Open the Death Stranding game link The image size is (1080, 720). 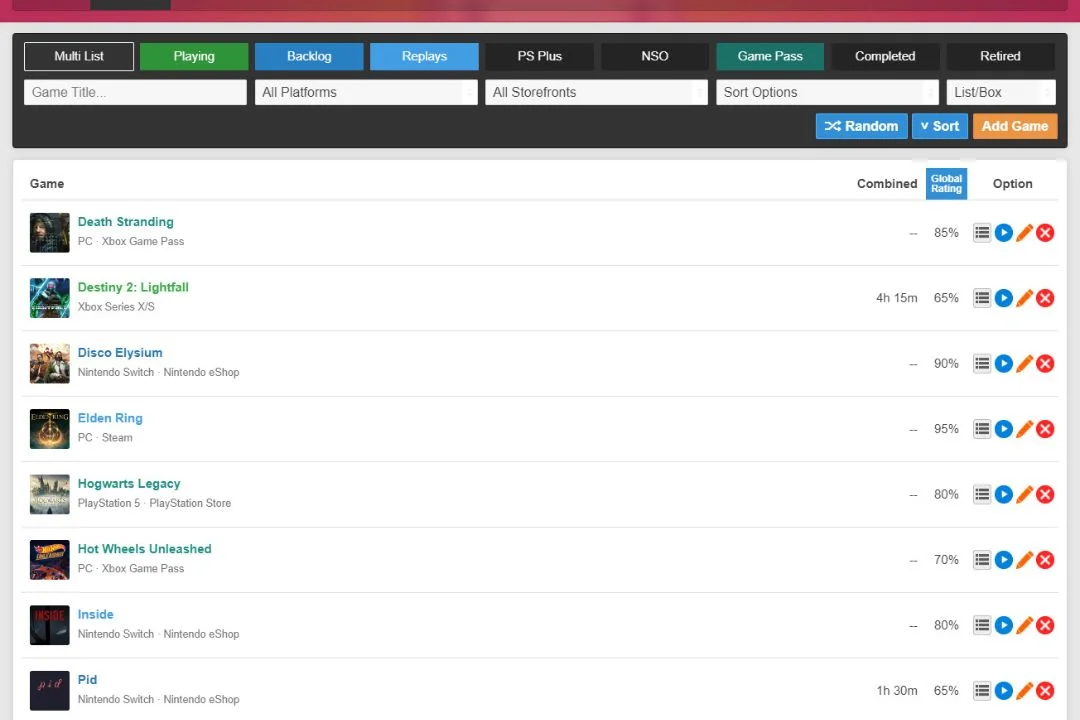pyautogui.click(x=125, y=222)
